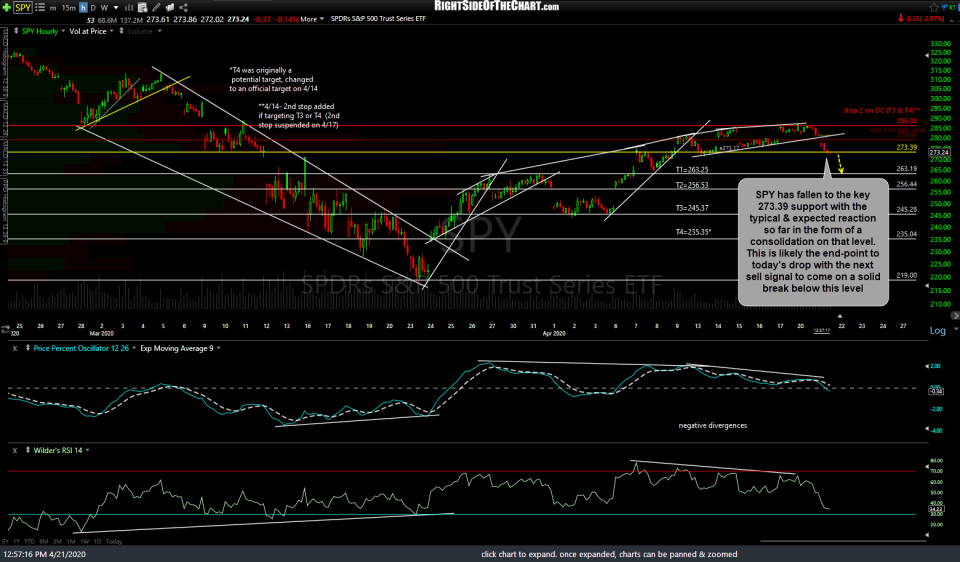Click the T1=263.25 target label

[x=692, y=170]
